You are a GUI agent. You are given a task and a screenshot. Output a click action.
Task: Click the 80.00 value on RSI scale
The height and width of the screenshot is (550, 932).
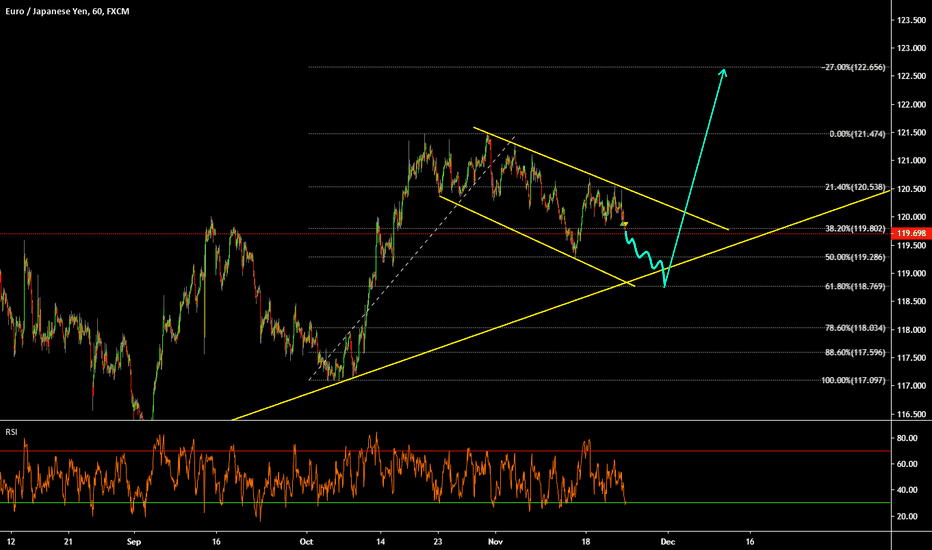point(908,438)
